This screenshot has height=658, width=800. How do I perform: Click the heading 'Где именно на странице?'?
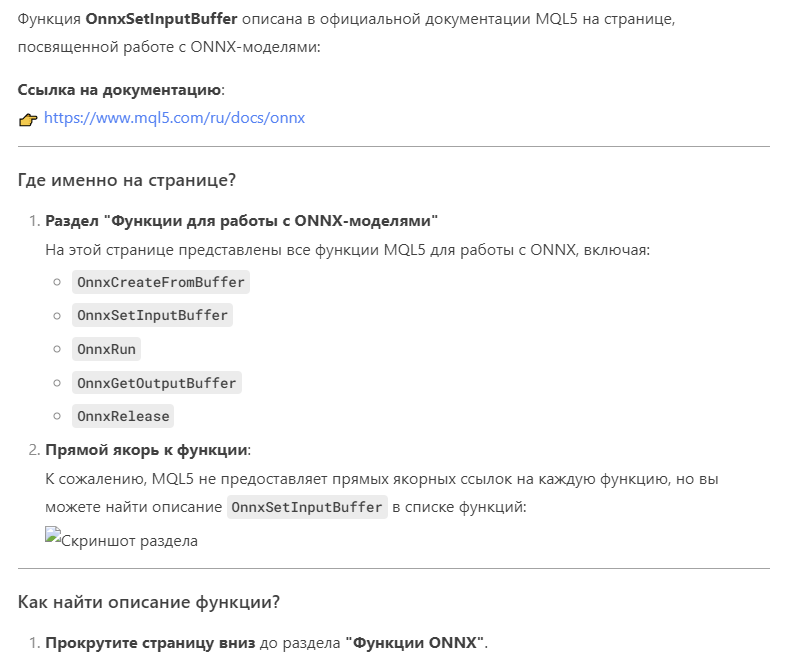127,180
